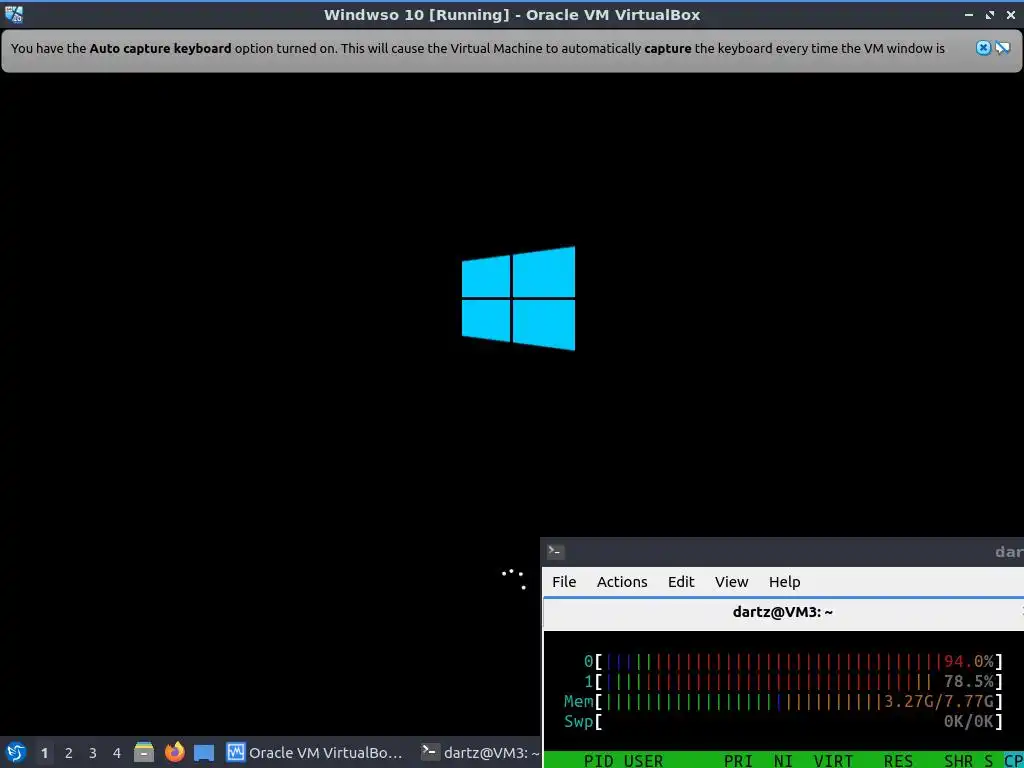Click the SHR column header in htop

tap(958, 761)
